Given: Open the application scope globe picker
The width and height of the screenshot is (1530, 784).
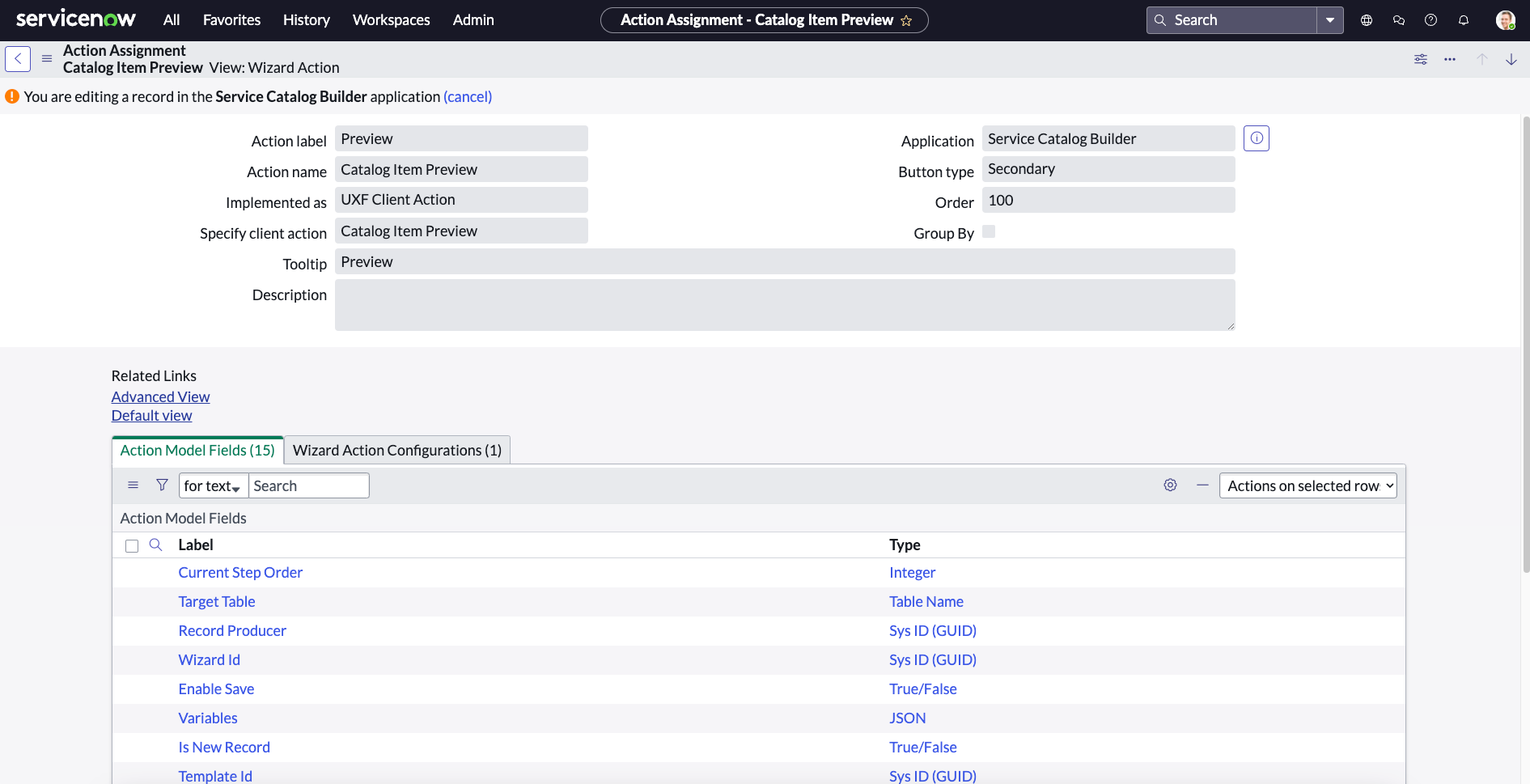Looking at the screenshot, I should [x=1367, y=20].
